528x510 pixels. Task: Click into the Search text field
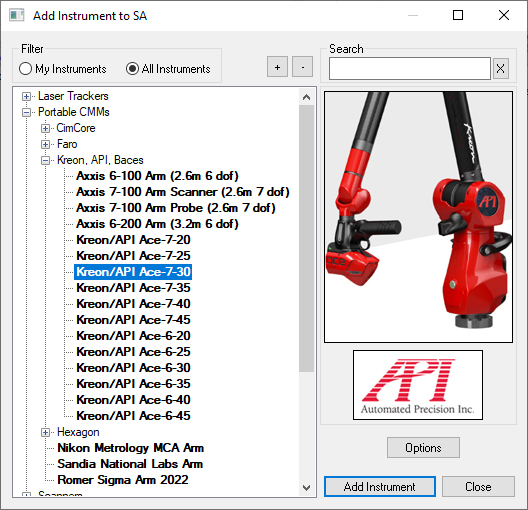[409, 69]
